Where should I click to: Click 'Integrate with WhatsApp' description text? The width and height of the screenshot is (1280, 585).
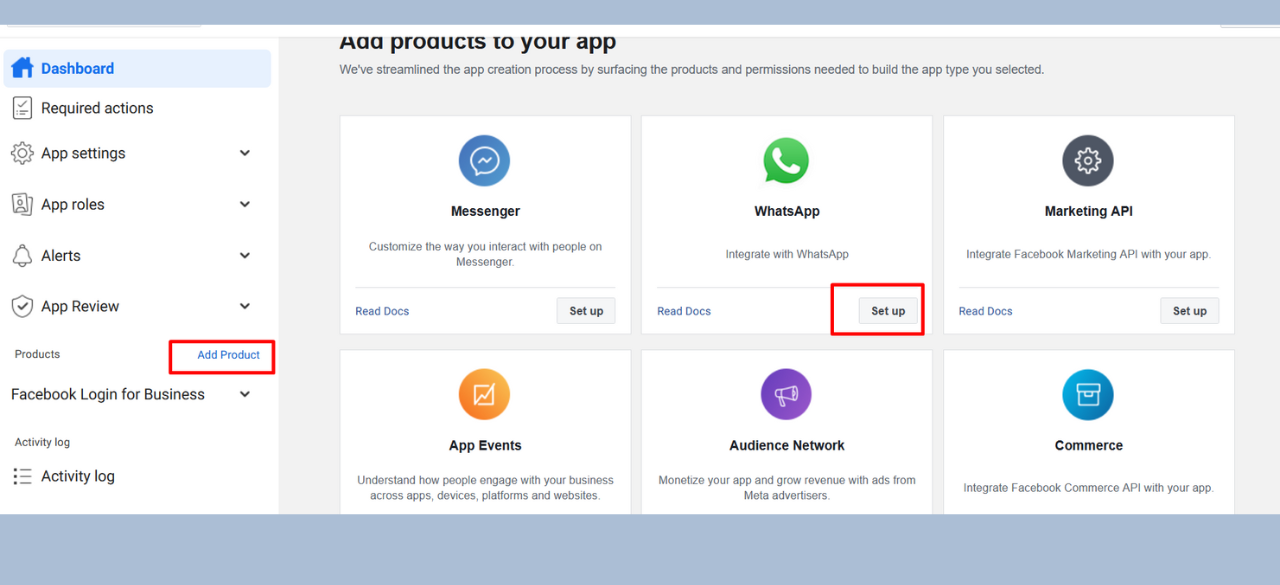(x=787, y=254)
